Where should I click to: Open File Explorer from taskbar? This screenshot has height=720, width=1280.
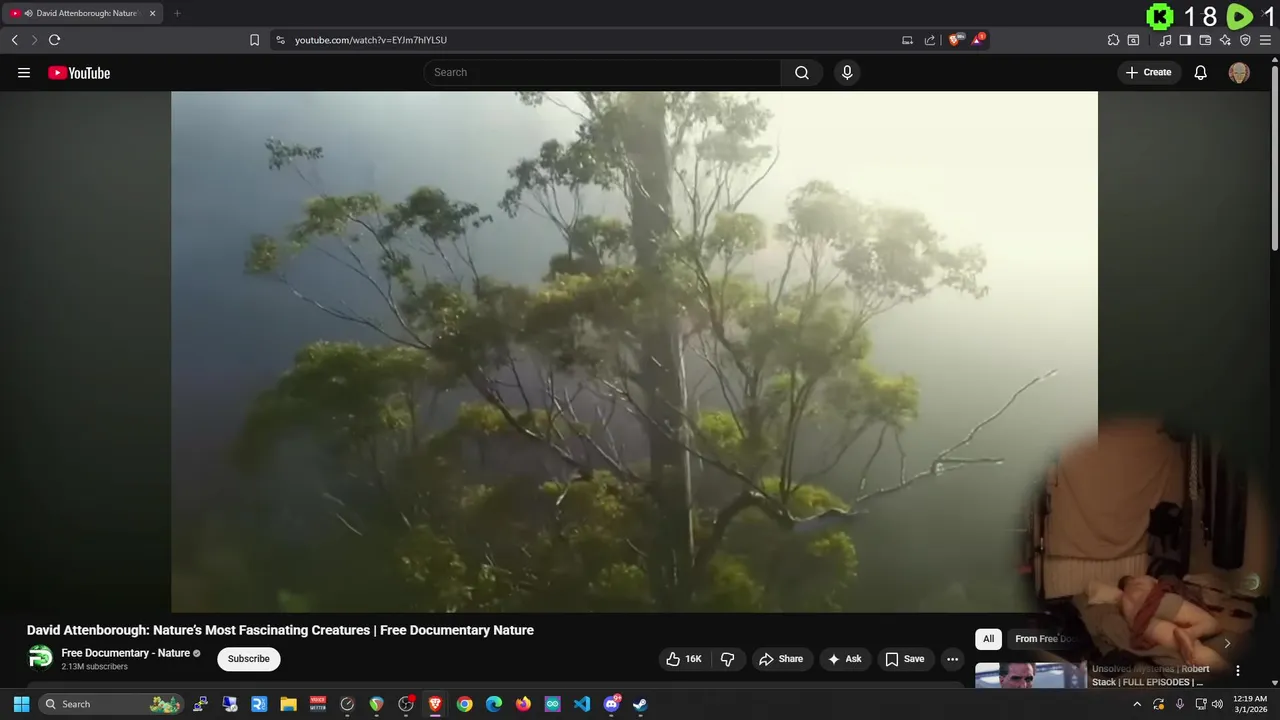coord(288,704)
